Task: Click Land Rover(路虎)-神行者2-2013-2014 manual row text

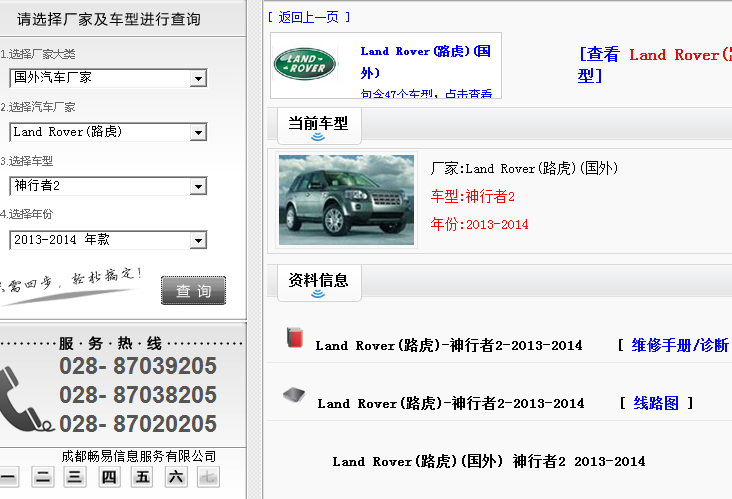Action: tap(449, 345)
